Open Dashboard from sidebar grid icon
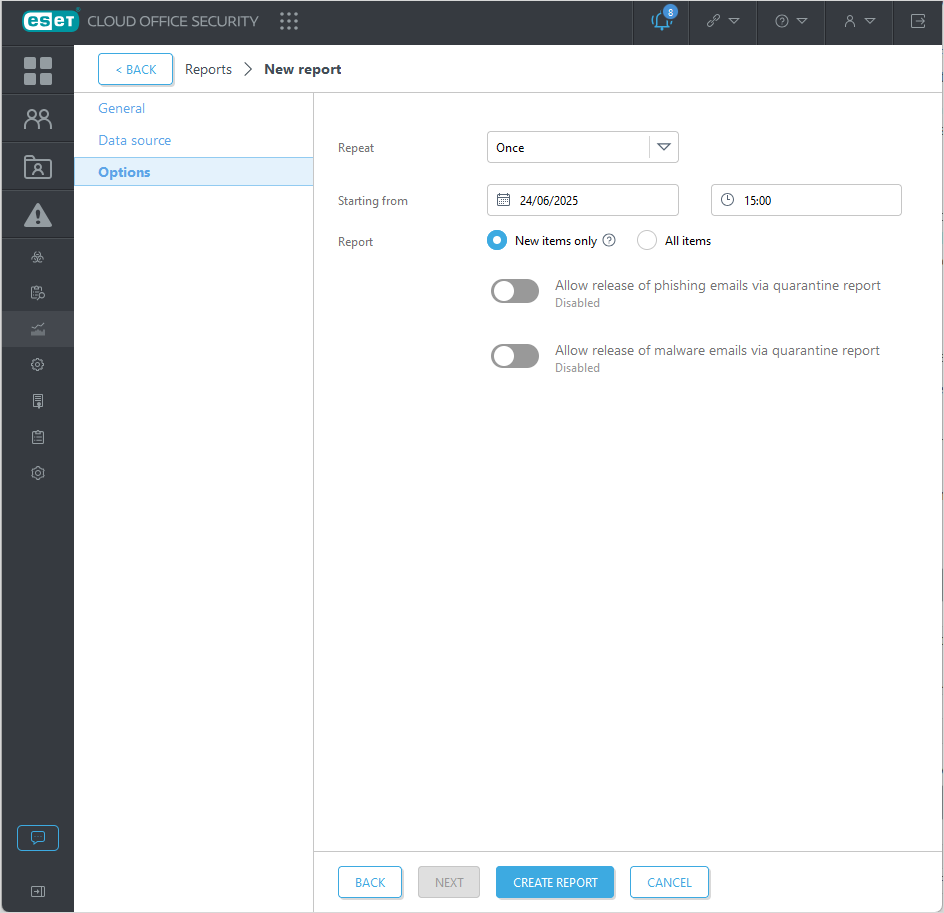This screenshot has height=913, width=944. click(x=38, y=71)
